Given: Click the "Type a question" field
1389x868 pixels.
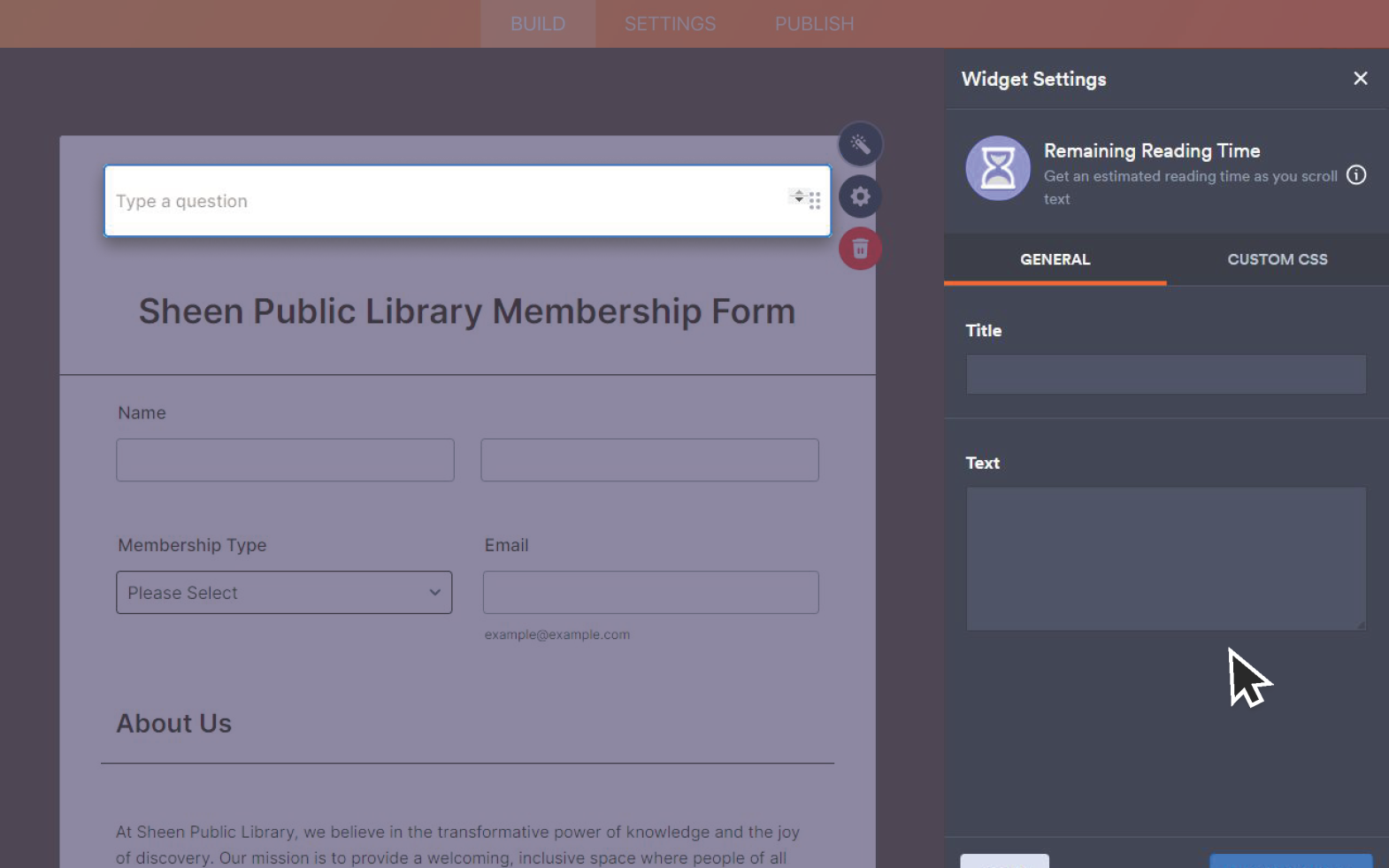Looking at the screenshot, I should click(x=442, y=201).
